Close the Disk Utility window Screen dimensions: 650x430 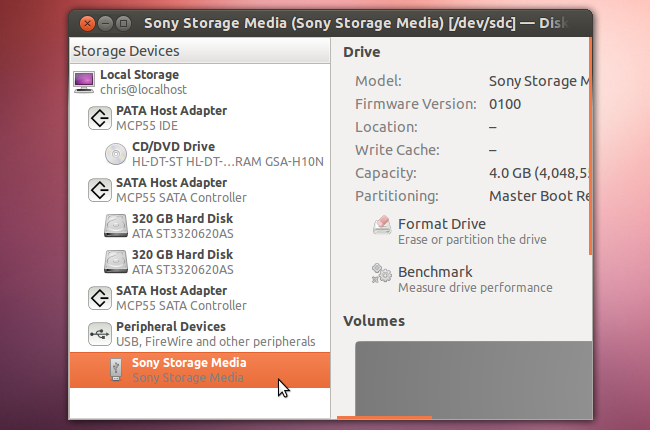click(86, 22)
